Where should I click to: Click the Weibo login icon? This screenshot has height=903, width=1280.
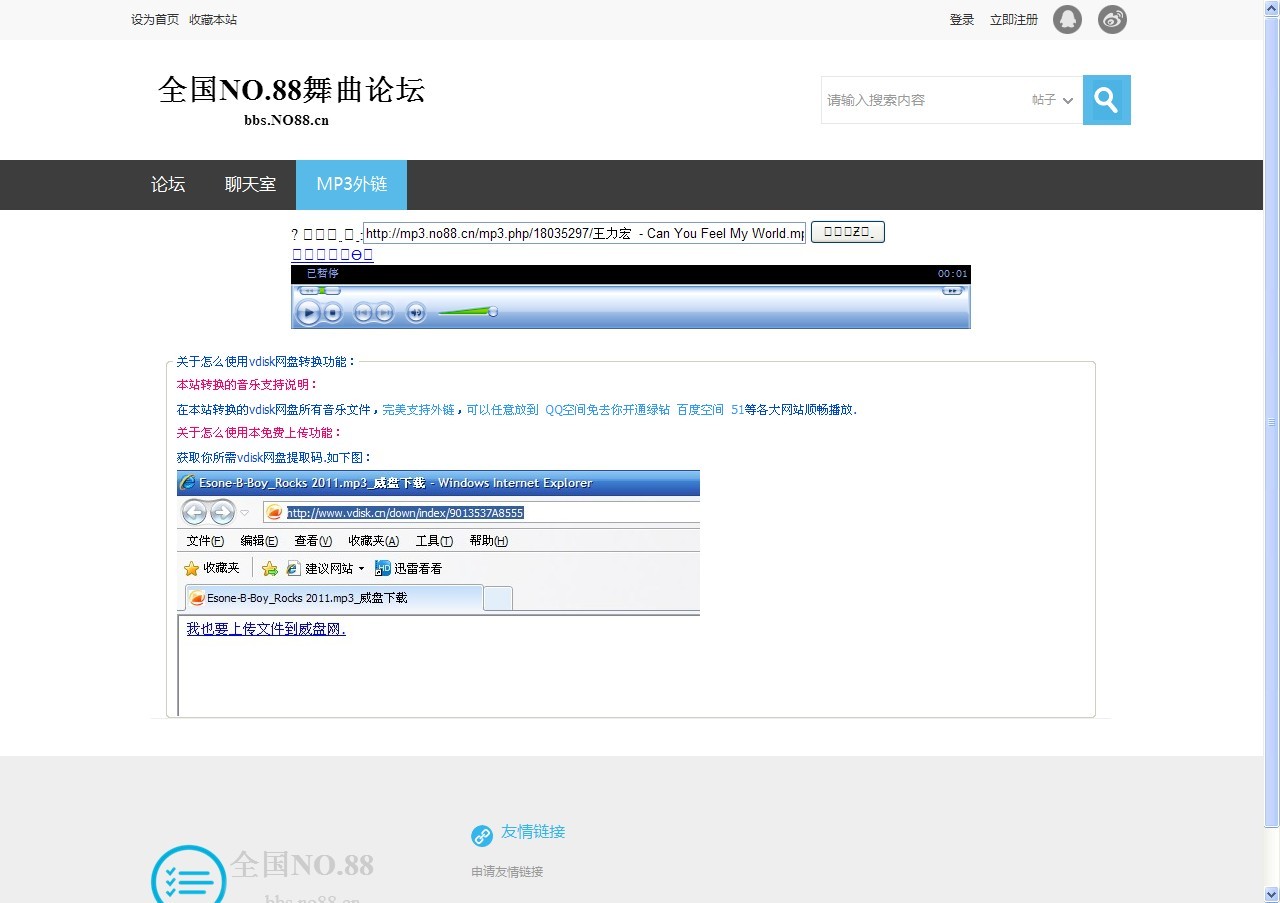click(x=1112, y=19)
